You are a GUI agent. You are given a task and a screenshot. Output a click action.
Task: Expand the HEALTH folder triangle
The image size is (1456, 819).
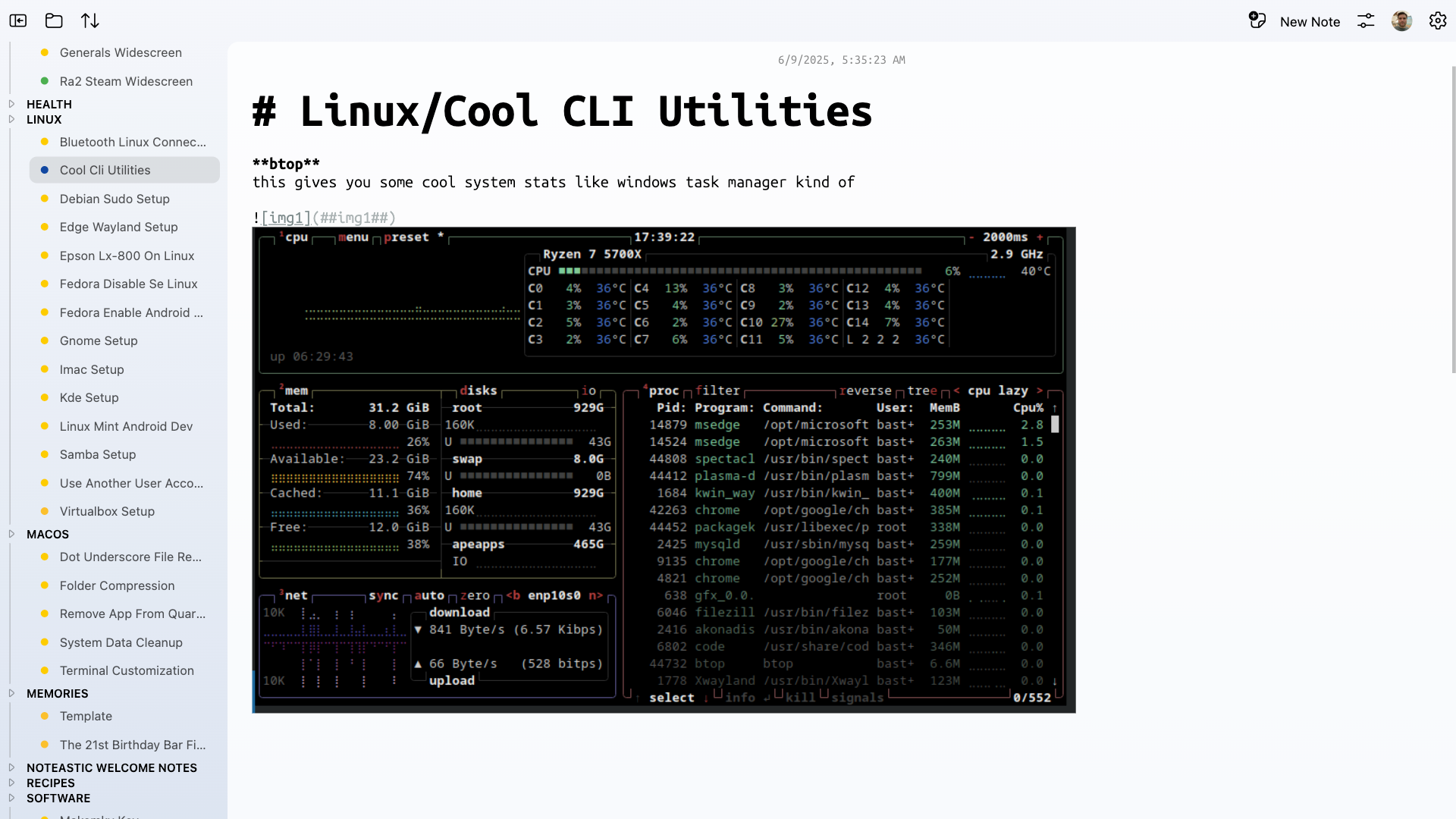pos(11,104)
